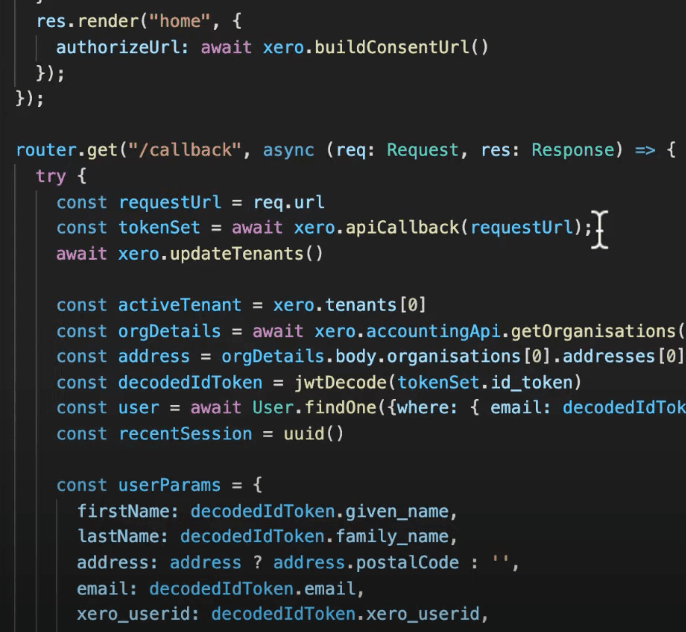Click postalCode in the address ternary
Screen dimensions: 686x632
pos(407,562)
